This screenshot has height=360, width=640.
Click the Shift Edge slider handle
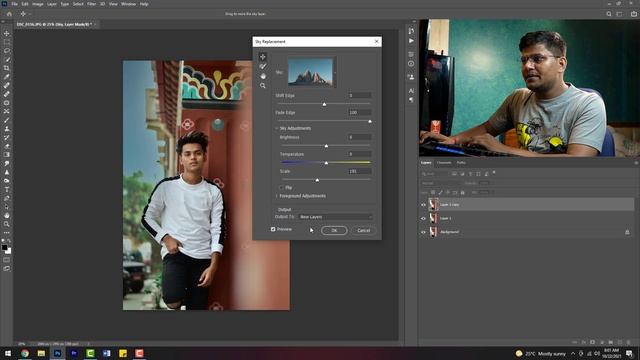(x=324, y=104)
